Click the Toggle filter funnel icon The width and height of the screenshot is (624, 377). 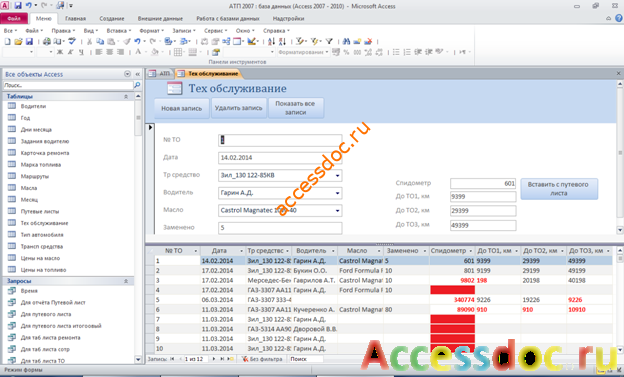pyautogui.click(x=329, y=41)
